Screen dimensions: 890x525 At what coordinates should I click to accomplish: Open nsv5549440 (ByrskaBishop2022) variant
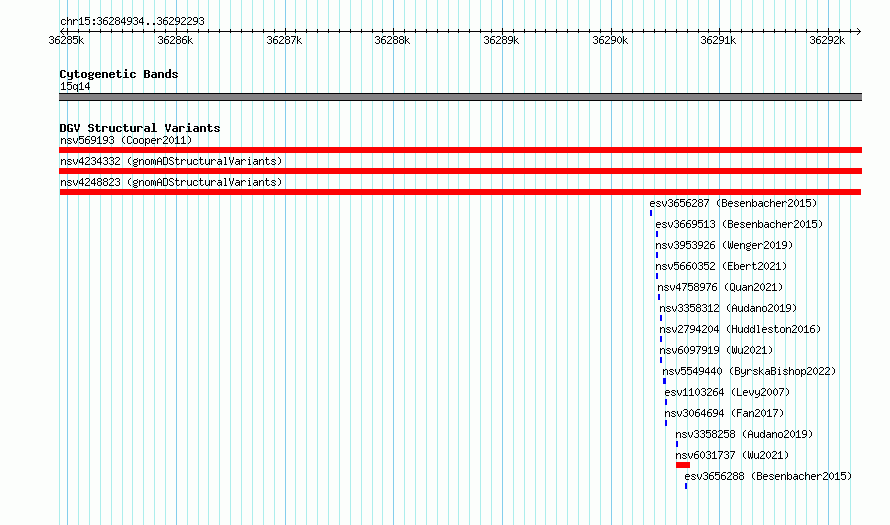(x=749, y=371)
